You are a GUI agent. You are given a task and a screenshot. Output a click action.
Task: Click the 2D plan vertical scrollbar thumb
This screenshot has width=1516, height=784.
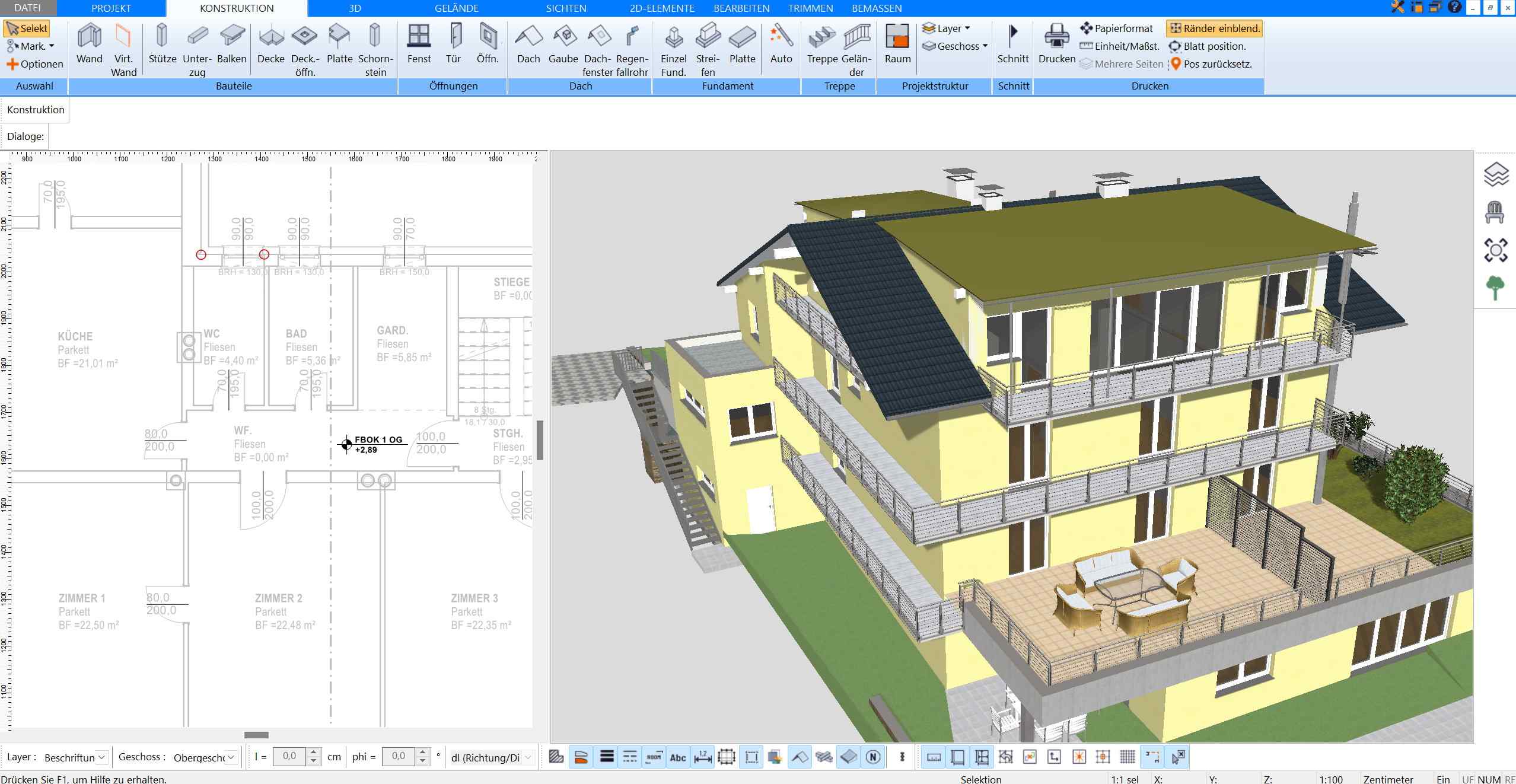(540, 440)
